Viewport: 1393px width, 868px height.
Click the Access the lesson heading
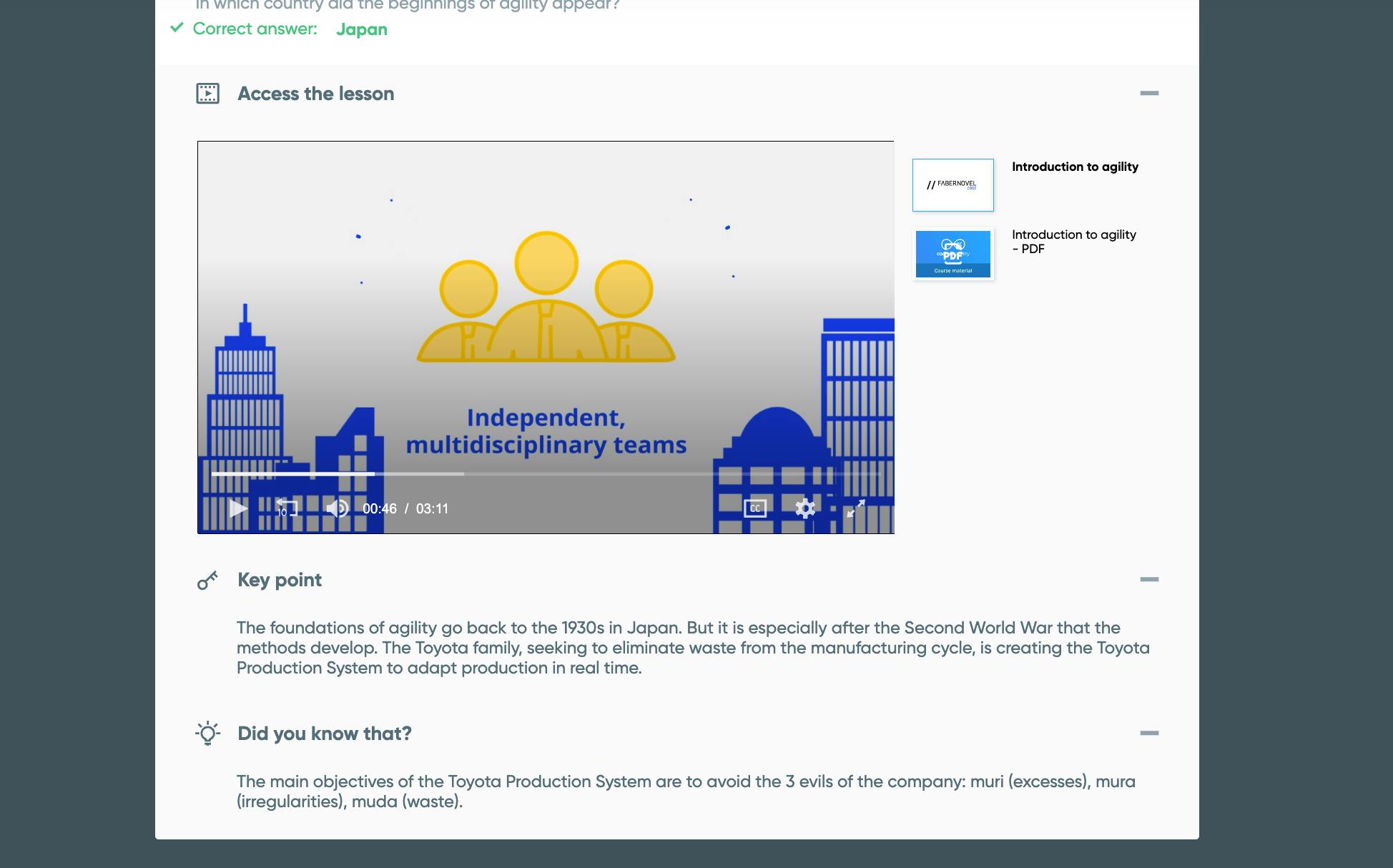pos(315,94)
